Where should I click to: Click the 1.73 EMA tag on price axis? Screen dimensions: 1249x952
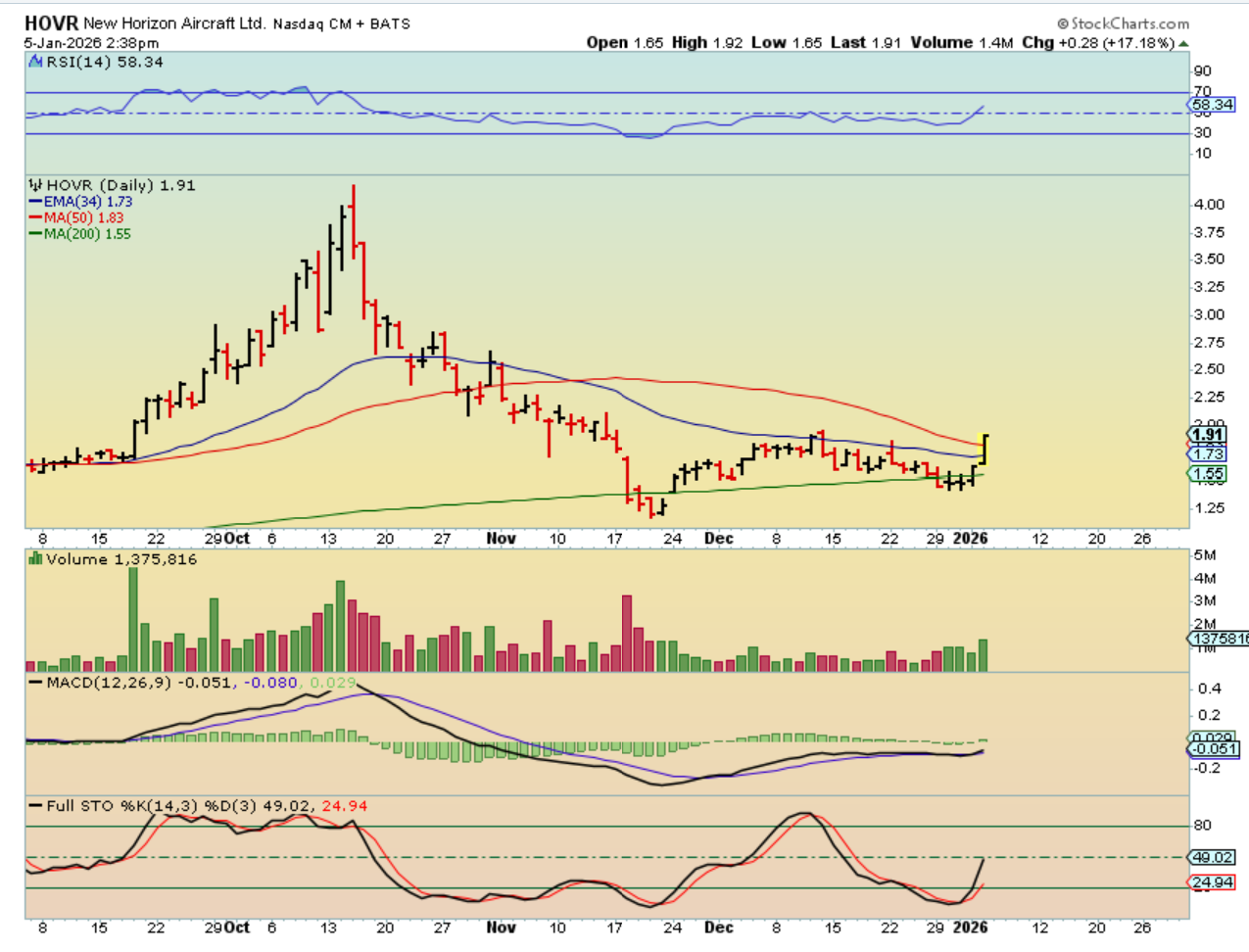point(1208,452)
